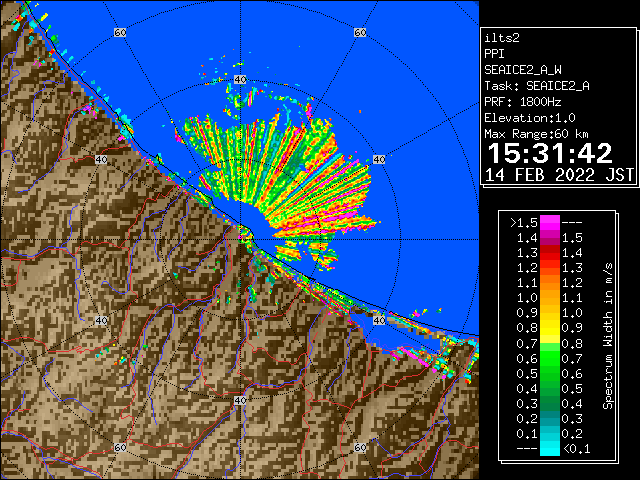This screenshot has width=640, height=480.
Task: Click the cyan swatch for widths below 0.1
Action: (x=549, y=448)
